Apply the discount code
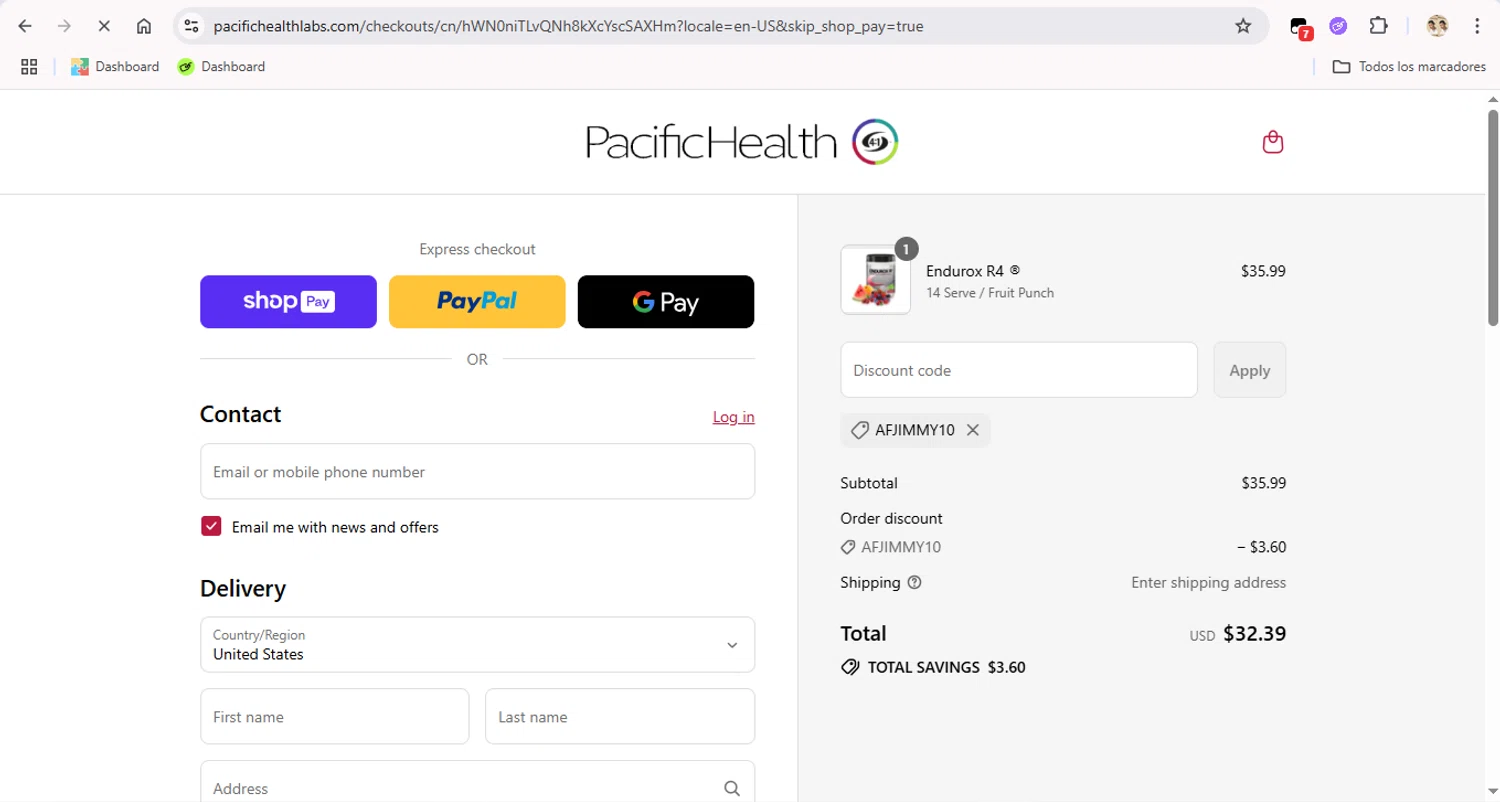Screen dimensions: 1500x802 [1250, 370]
